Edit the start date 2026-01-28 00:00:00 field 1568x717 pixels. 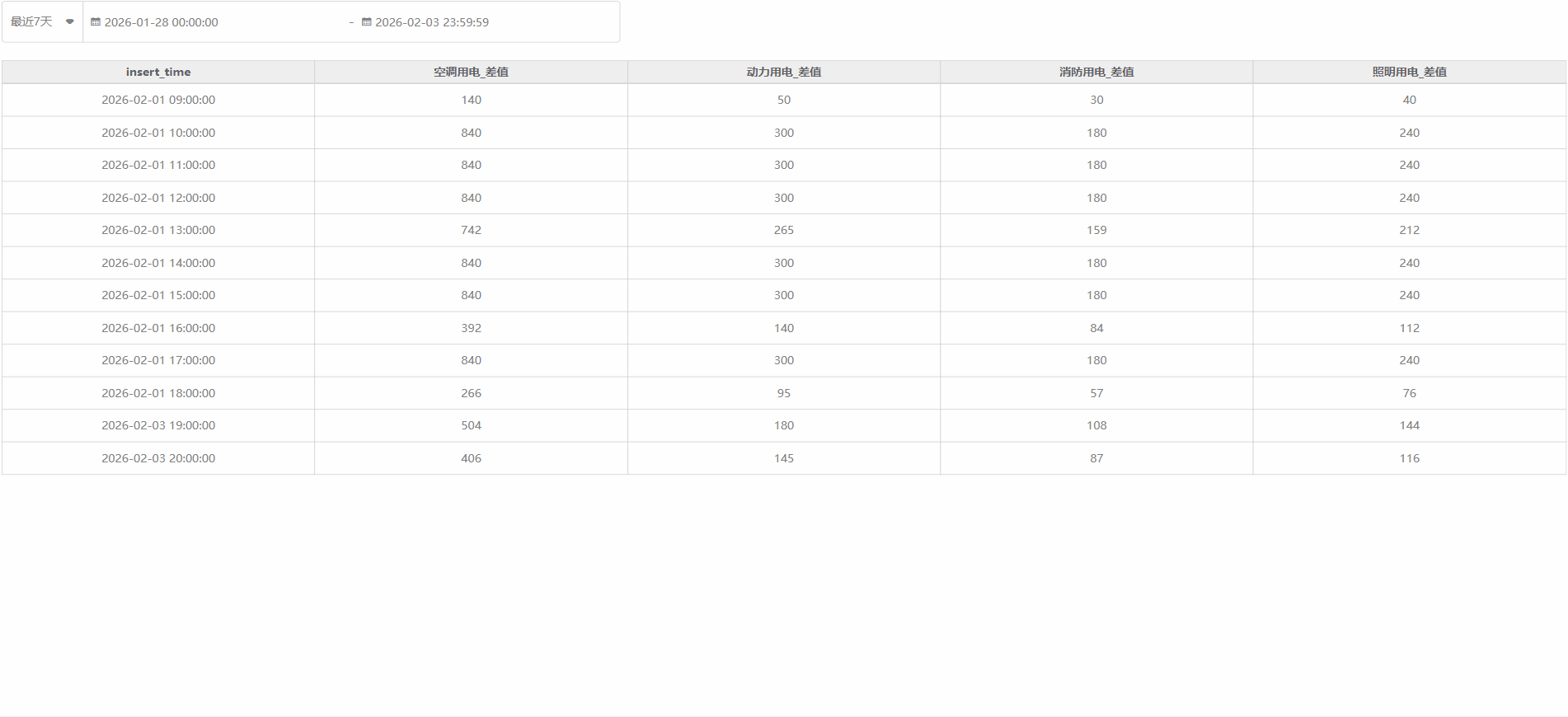click(162, 22)
